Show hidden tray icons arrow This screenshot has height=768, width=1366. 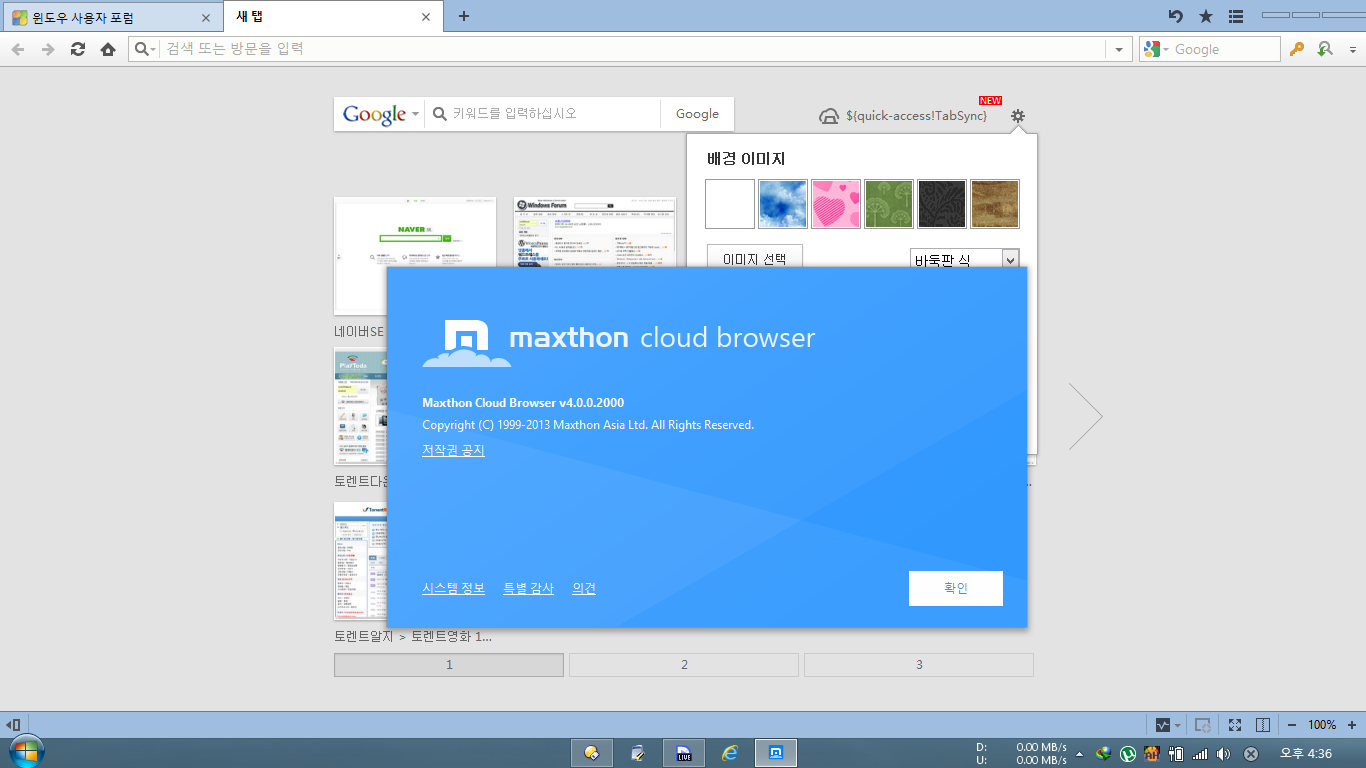pyautogui.click(x=1079, y=754)
